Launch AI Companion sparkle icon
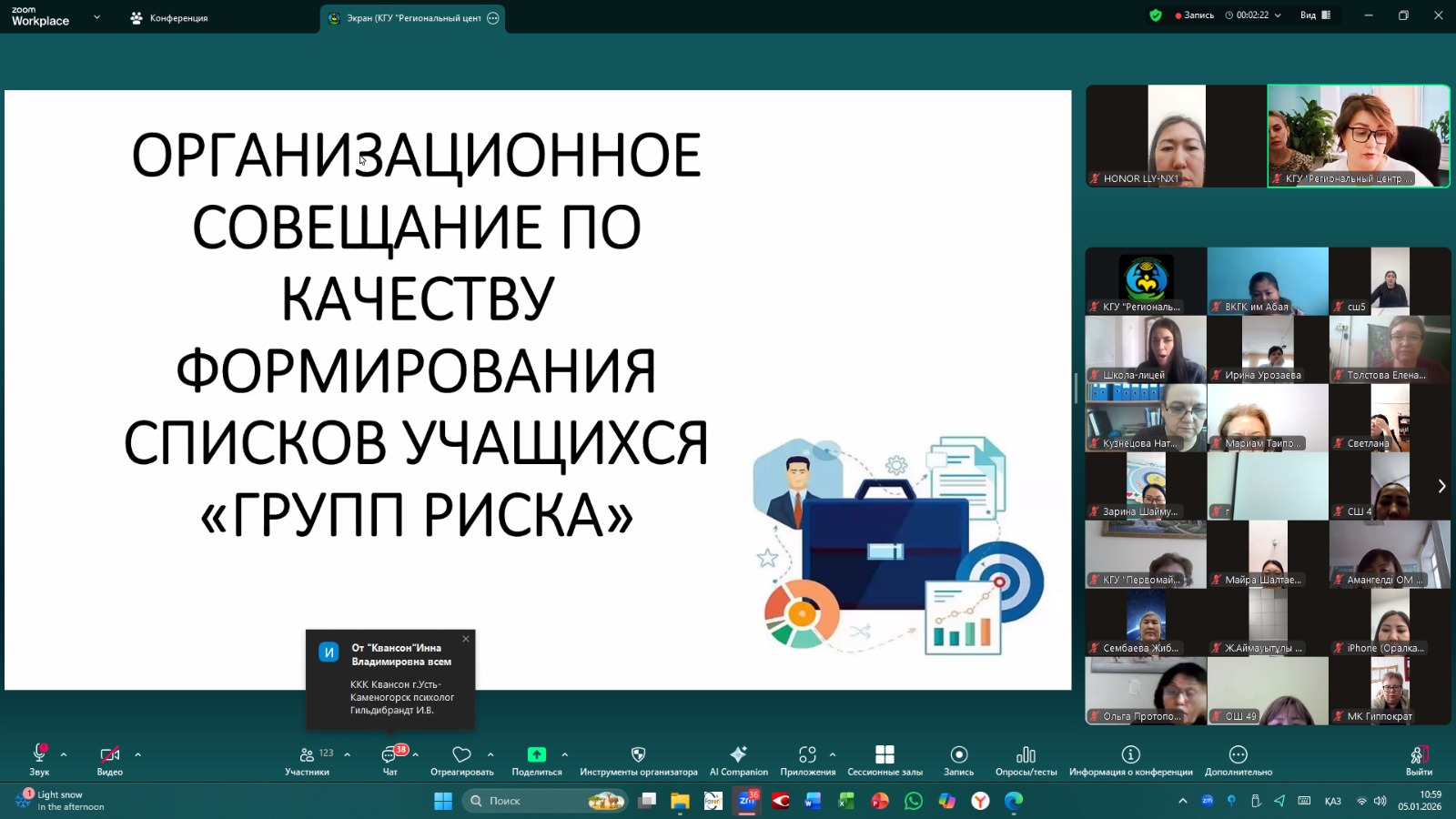The height and width of the screenshot is (819, 1456). [x=738, y=760]
